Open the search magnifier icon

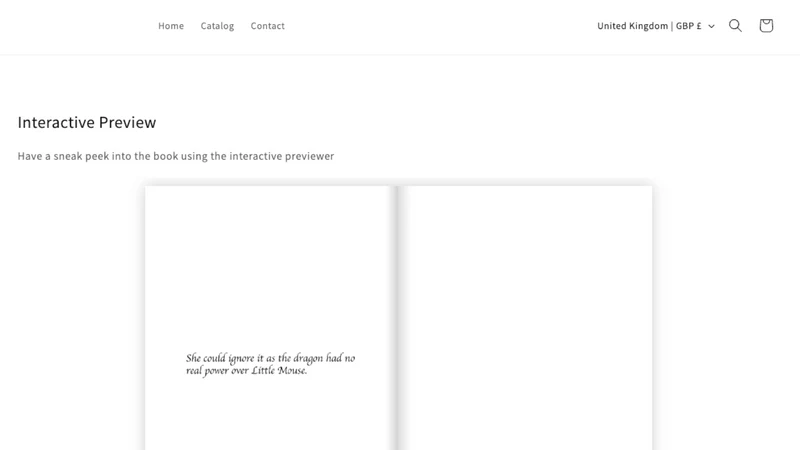735,26
